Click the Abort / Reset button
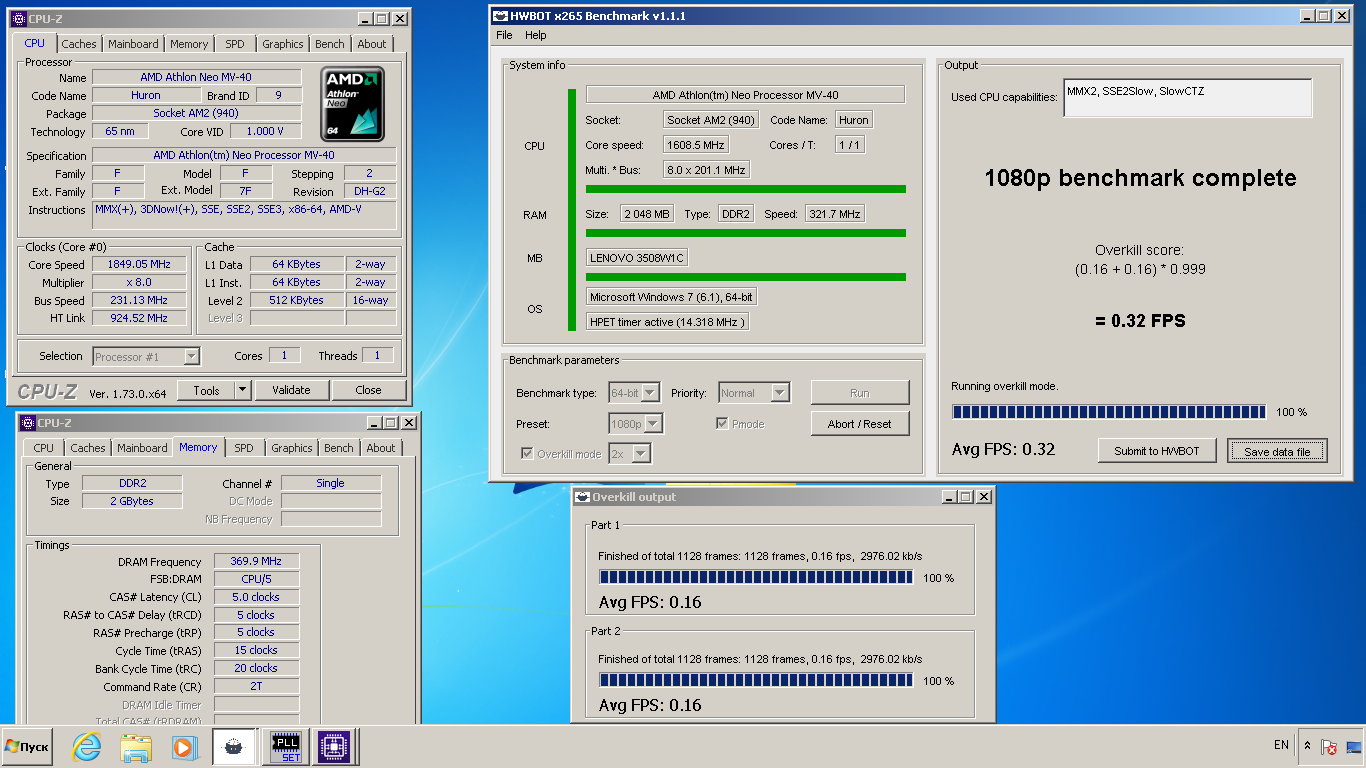The image size is (1366, 768). (860, 424)
